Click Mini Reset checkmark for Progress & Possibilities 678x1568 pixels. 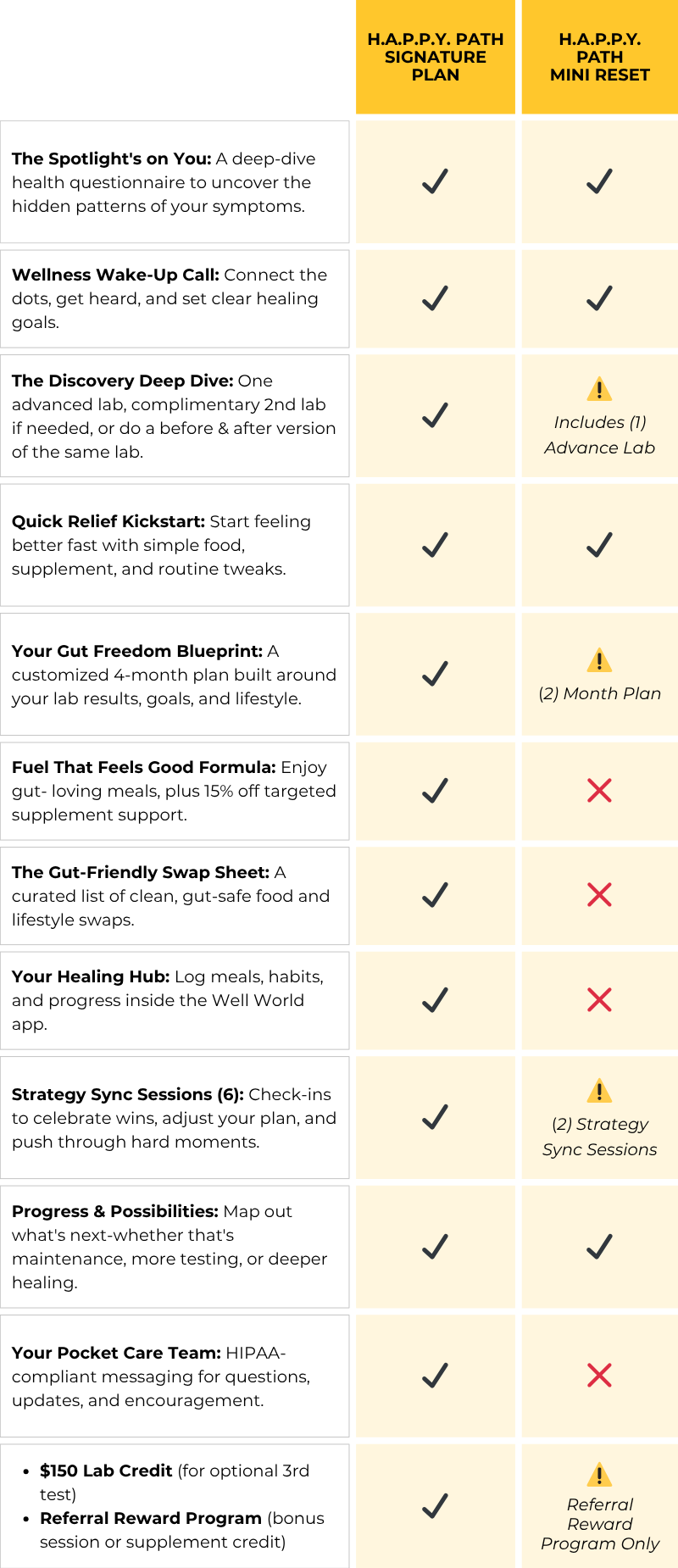tap(599, 1247)
